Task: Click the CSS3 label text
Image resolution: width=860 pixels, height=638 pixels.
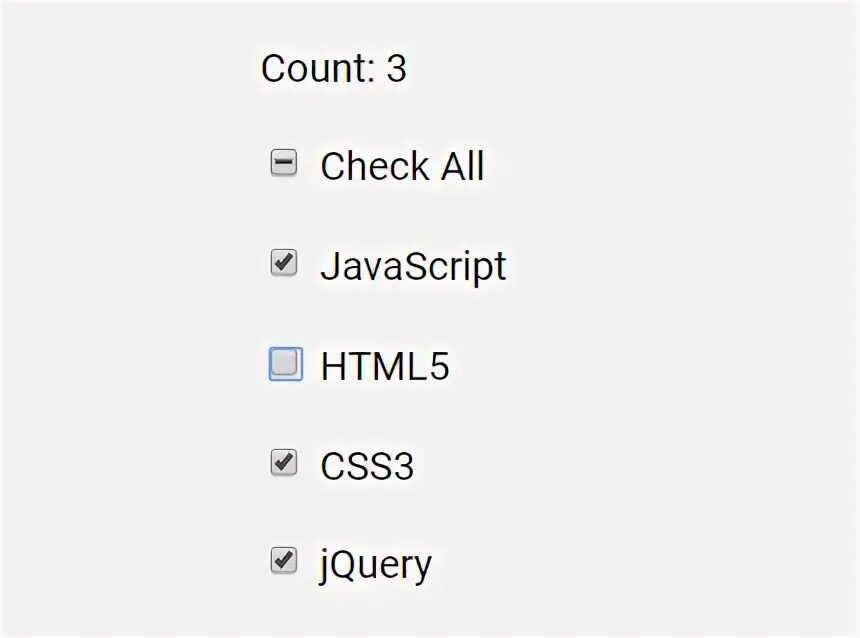Action: (x=367, y=466)
